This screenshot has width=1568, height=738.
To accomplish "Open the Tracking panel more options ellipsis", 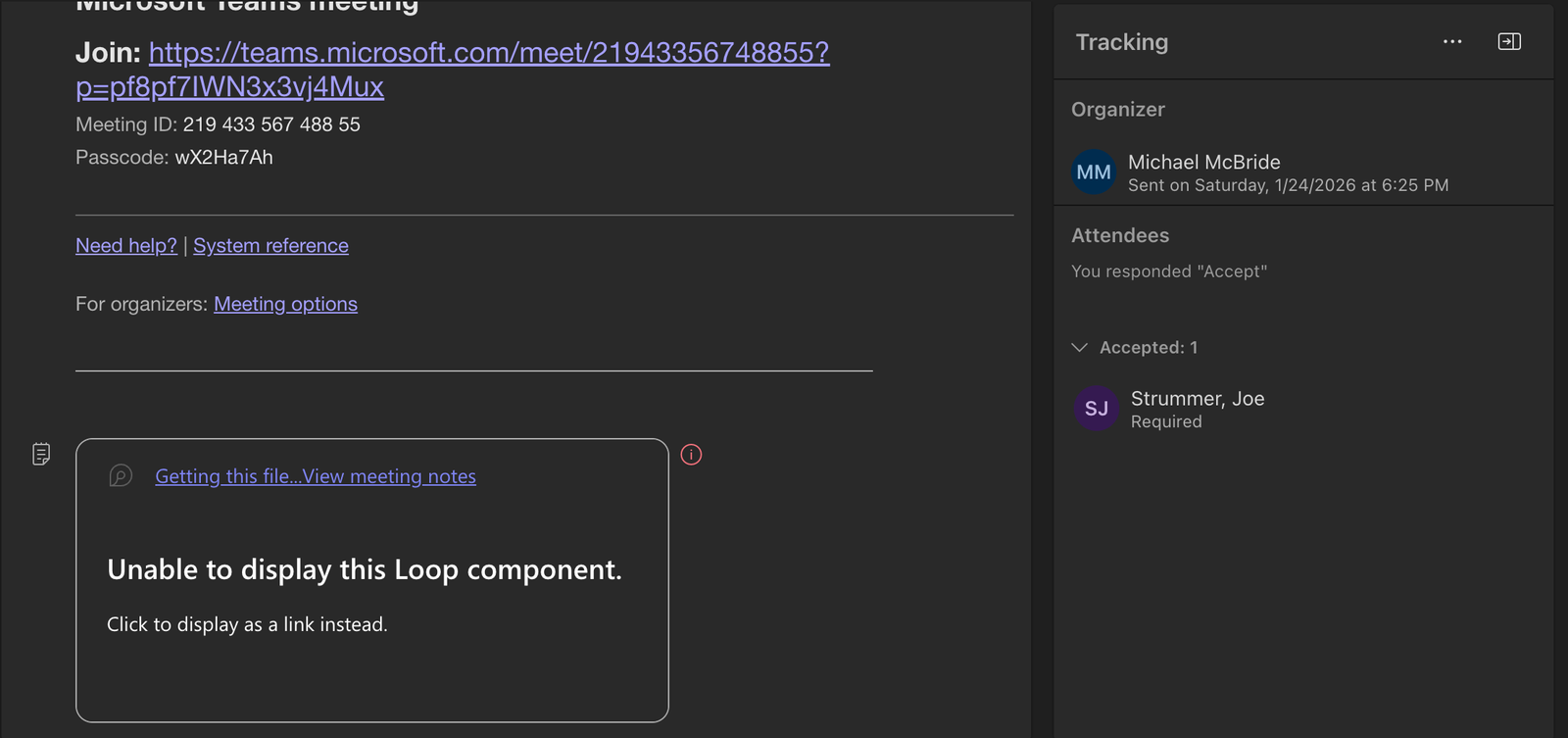I will 1452,42.
